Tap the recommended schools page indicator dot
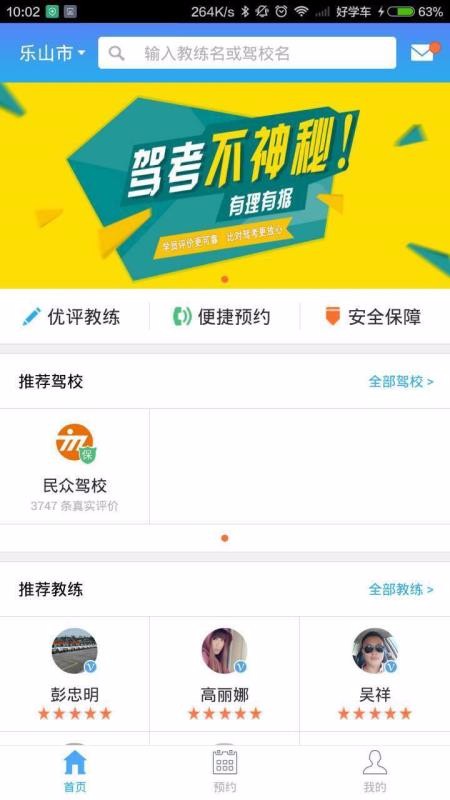The image size is (450, 800). pos(224,538)
